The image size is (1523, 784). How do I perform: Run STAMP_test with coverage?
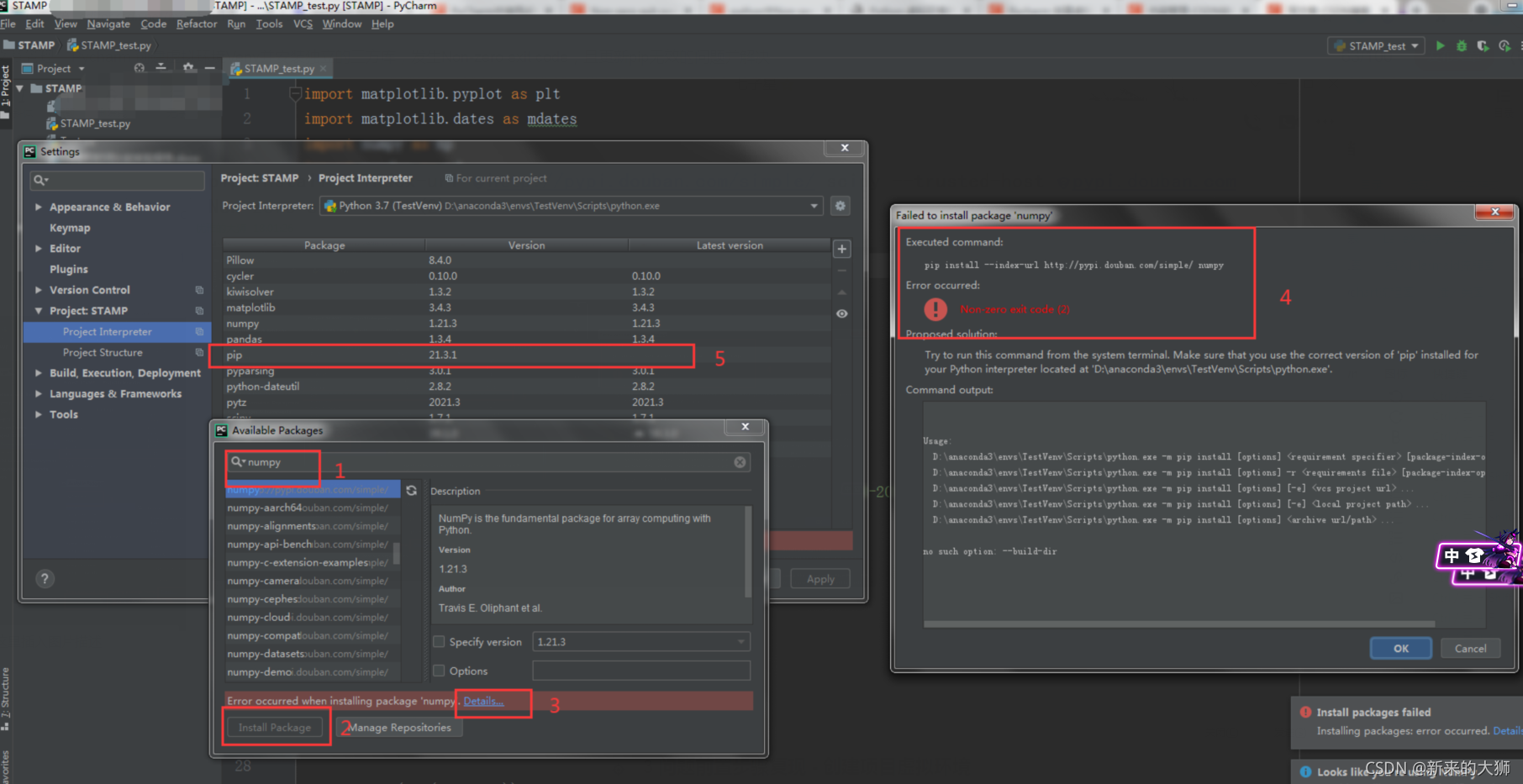pyautogui.click(x=1483, y=46)
